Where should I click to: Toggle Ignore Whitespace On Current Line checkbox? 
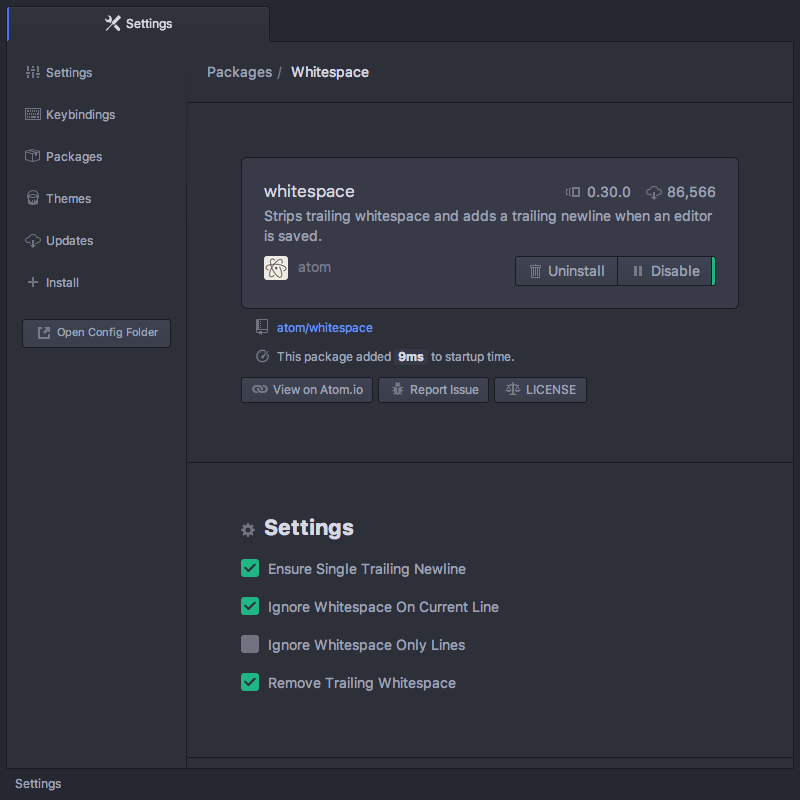tap(250, 606)
